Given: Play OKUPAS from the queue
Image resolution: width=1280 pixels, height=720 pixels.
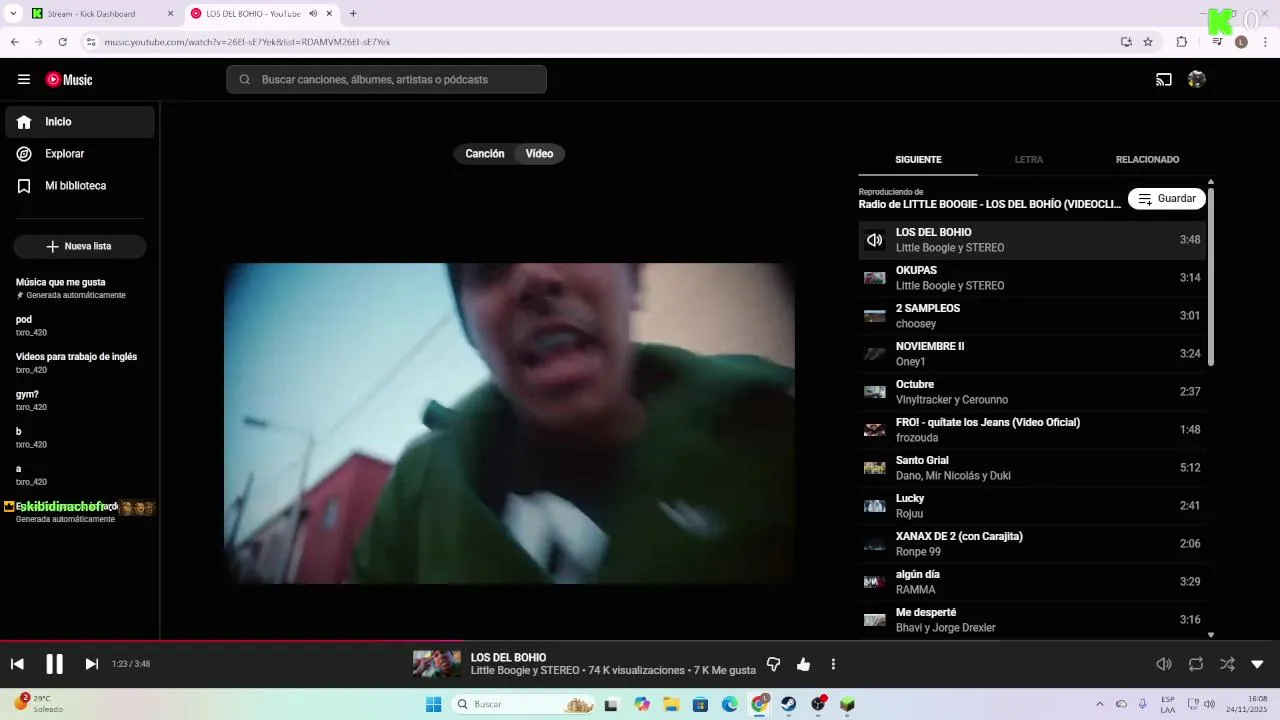Looking at the screenshot, I should tap(1032, 278).
